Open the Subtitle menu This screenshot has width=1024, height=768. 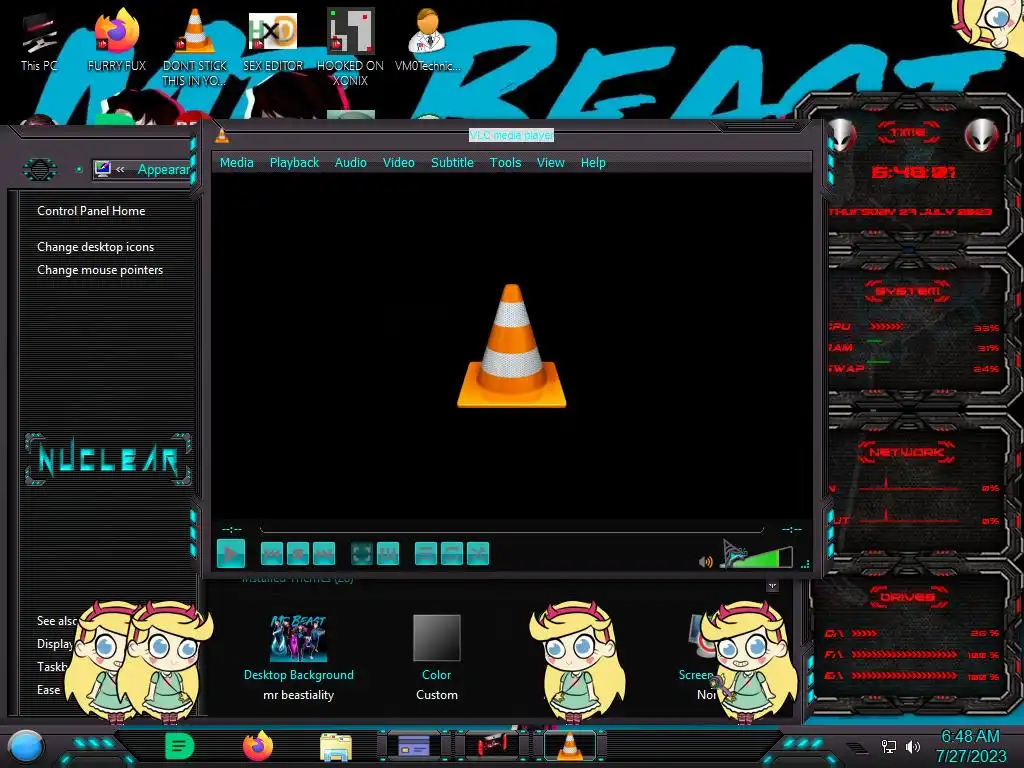(x=452, y=163)
